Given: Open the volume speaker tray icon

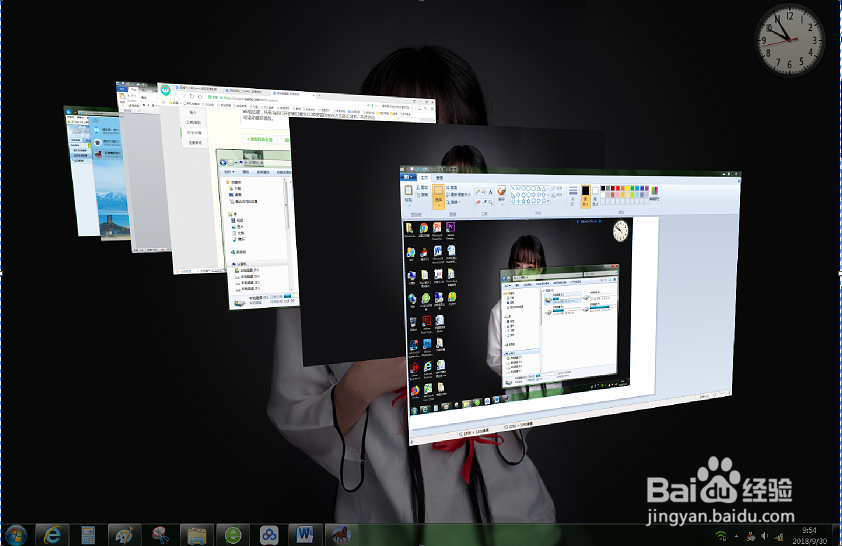Looking at the screenshot, I should (x=764, y=536).
